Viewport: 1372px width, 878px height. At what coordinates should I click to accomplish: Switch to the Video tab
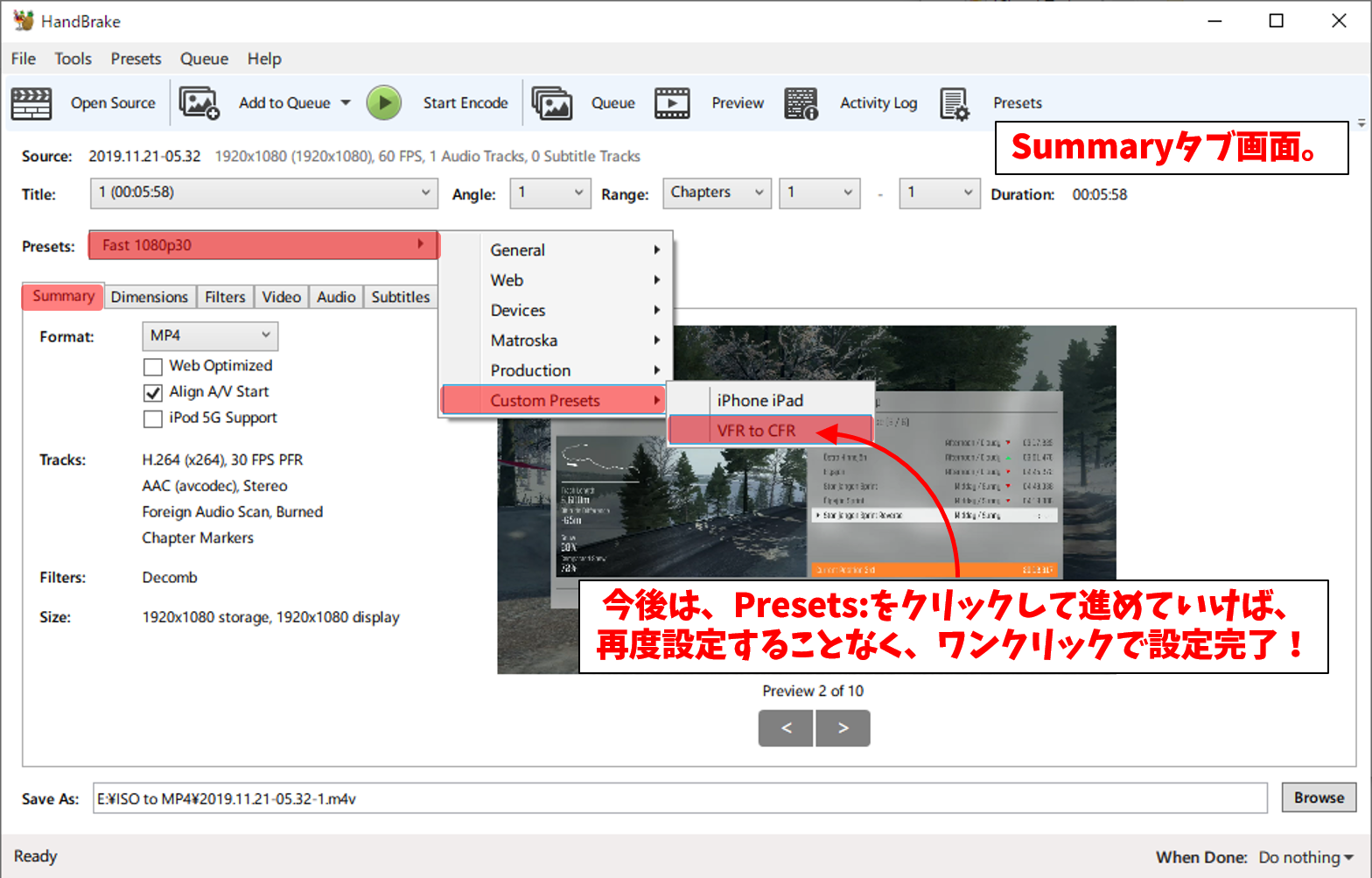click(282, 297)
